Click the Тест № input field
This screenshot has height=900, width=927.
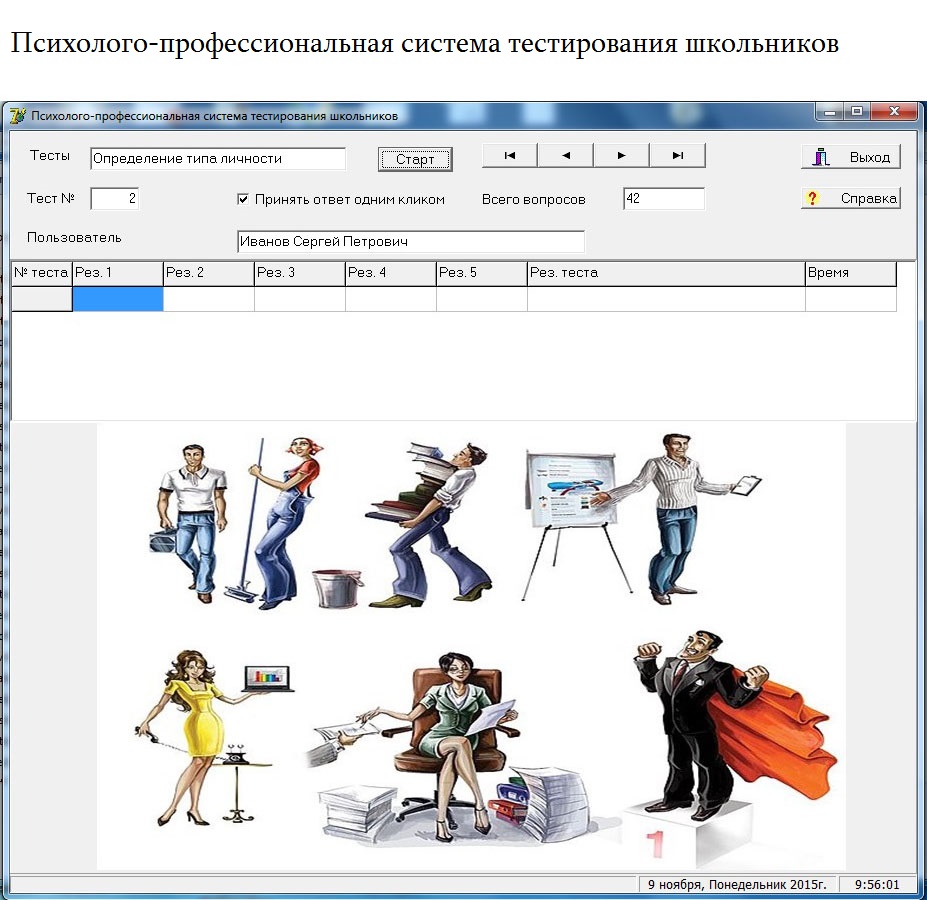coord(115,198)
